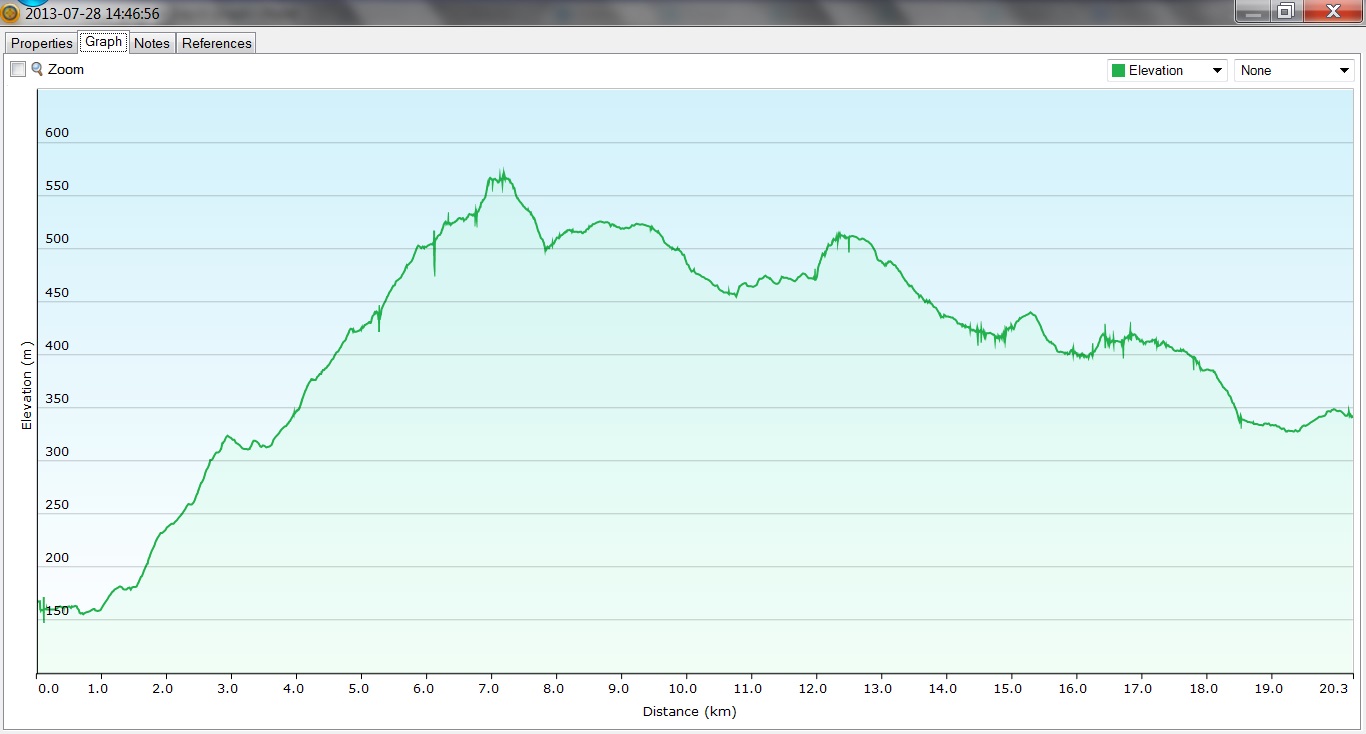1366x734 pixels.
Task: Expand the Elevation series dropdown
Action: [x=1217, y=71]
